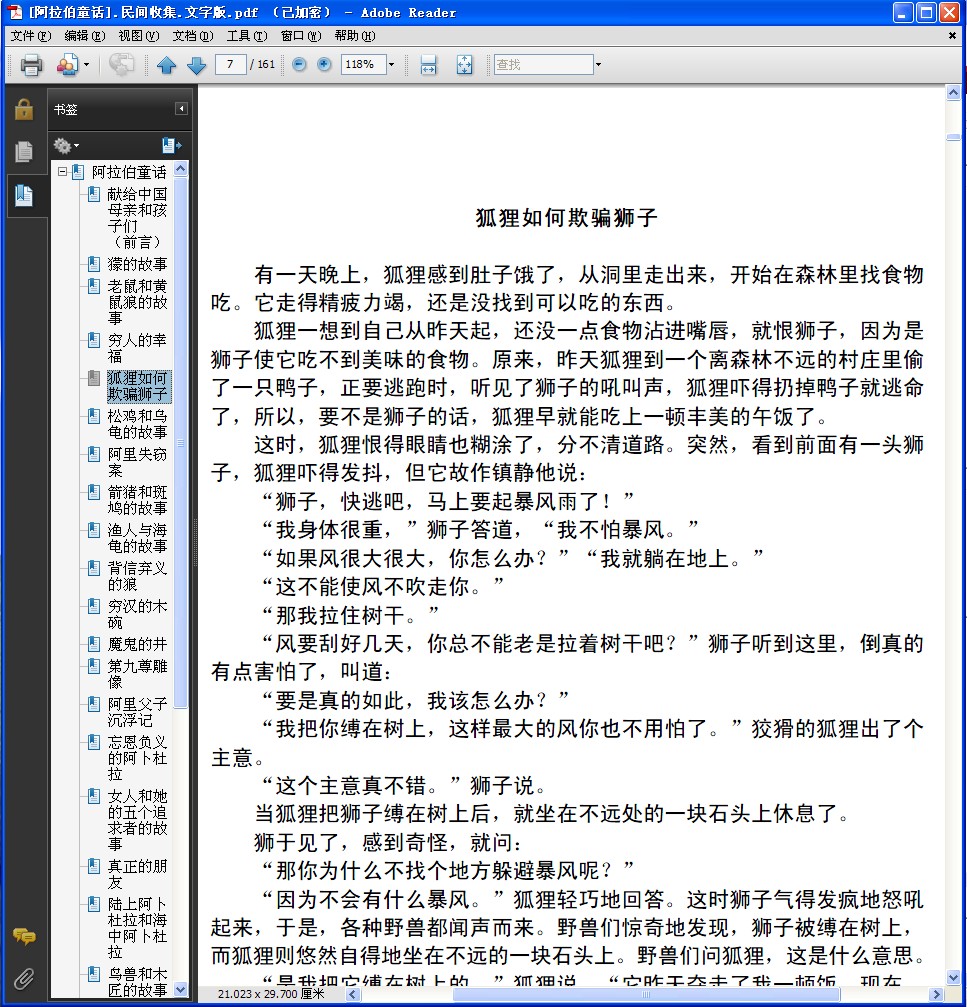Open the find options dropdown arrow

(598, 64)
